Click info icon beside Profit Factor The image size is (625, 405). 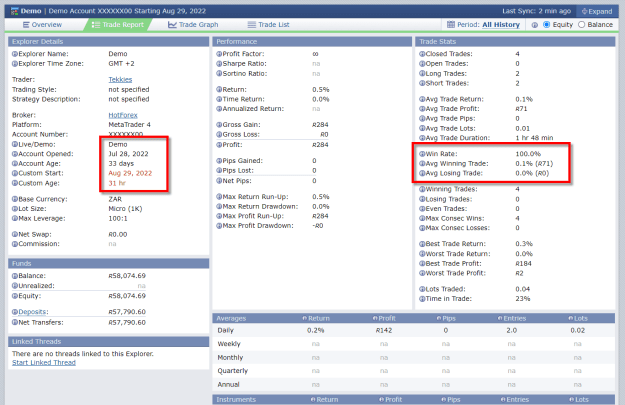click(219, 54)
